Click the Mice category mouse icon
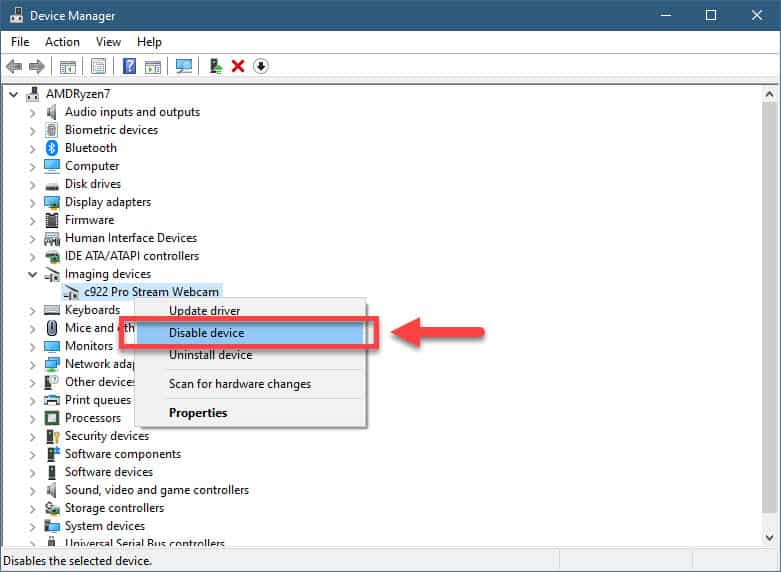Viewport: 781px width, 572px height. coord(52,328)
